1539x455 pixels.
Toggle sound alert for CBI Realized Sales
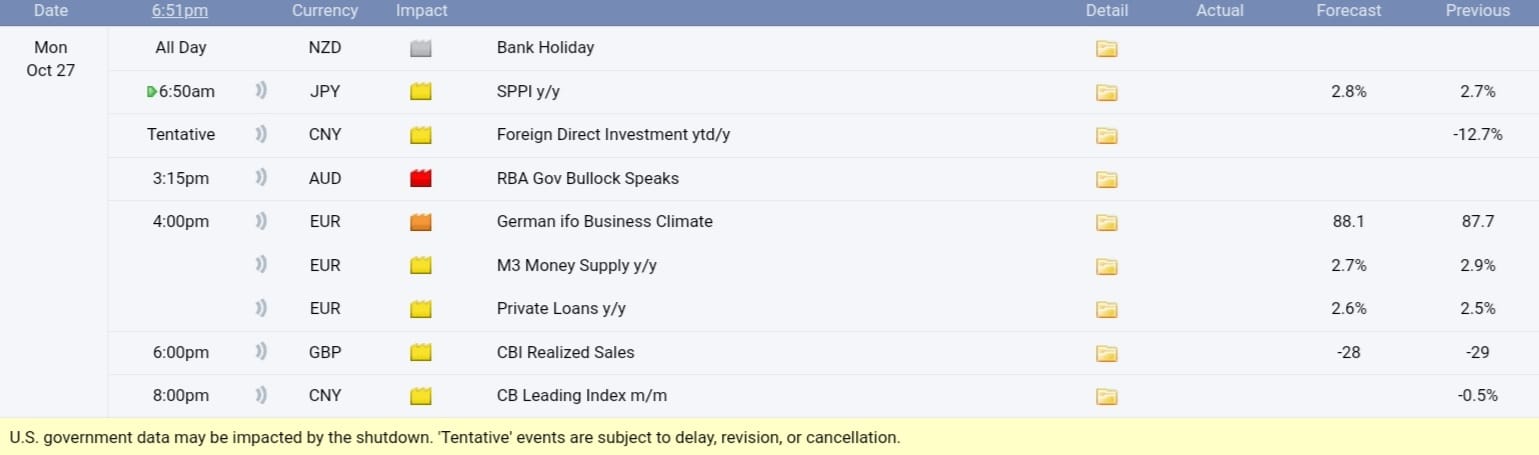click(261, 352)
